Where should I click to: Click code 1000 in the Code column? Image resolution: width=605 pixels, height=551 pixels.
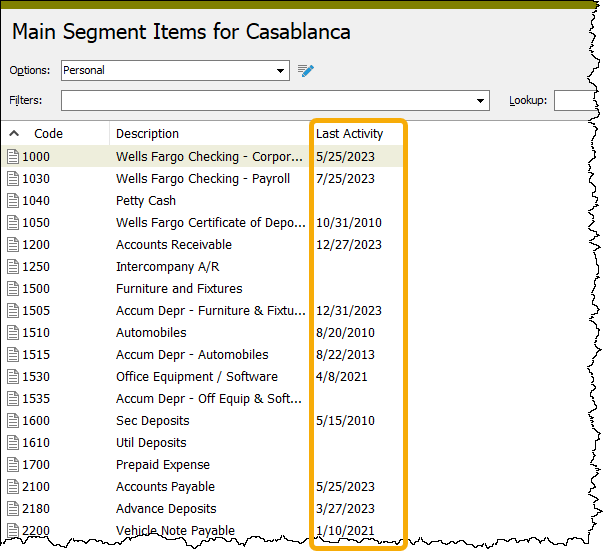point(36,157)
